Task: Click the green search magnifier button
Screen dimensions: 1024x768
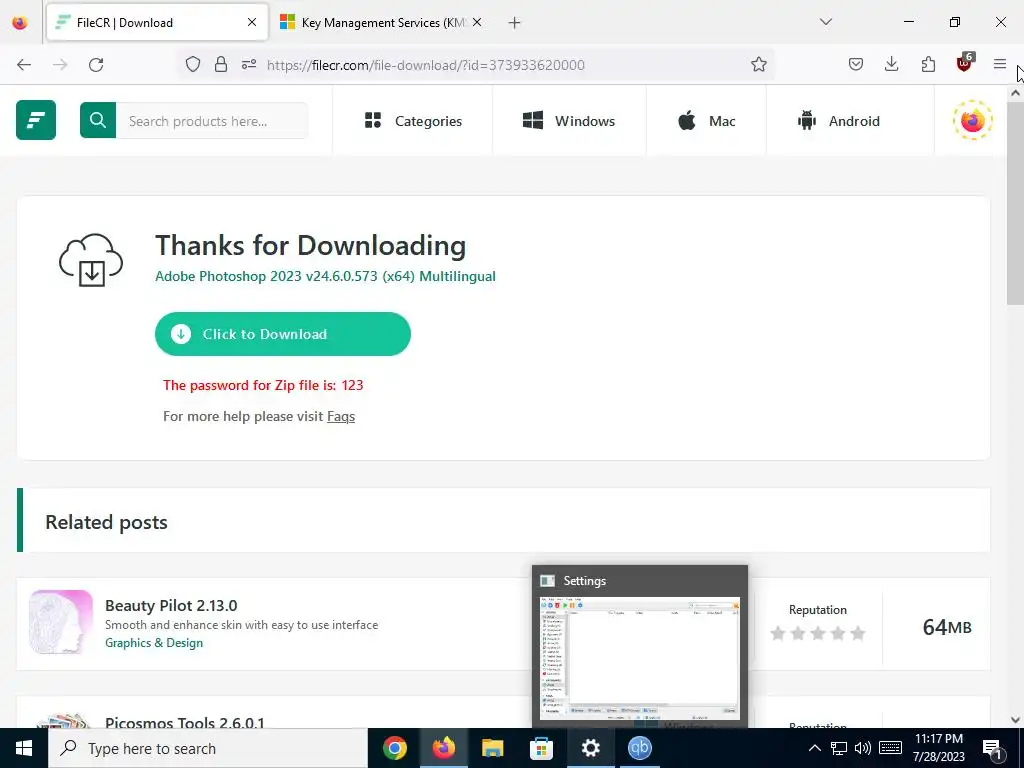Action: point(98,120)
